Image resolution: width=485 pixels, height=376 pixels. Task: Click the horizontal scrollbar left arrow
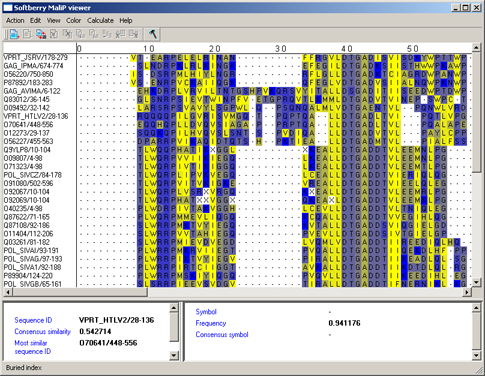(x=7, y=292)
